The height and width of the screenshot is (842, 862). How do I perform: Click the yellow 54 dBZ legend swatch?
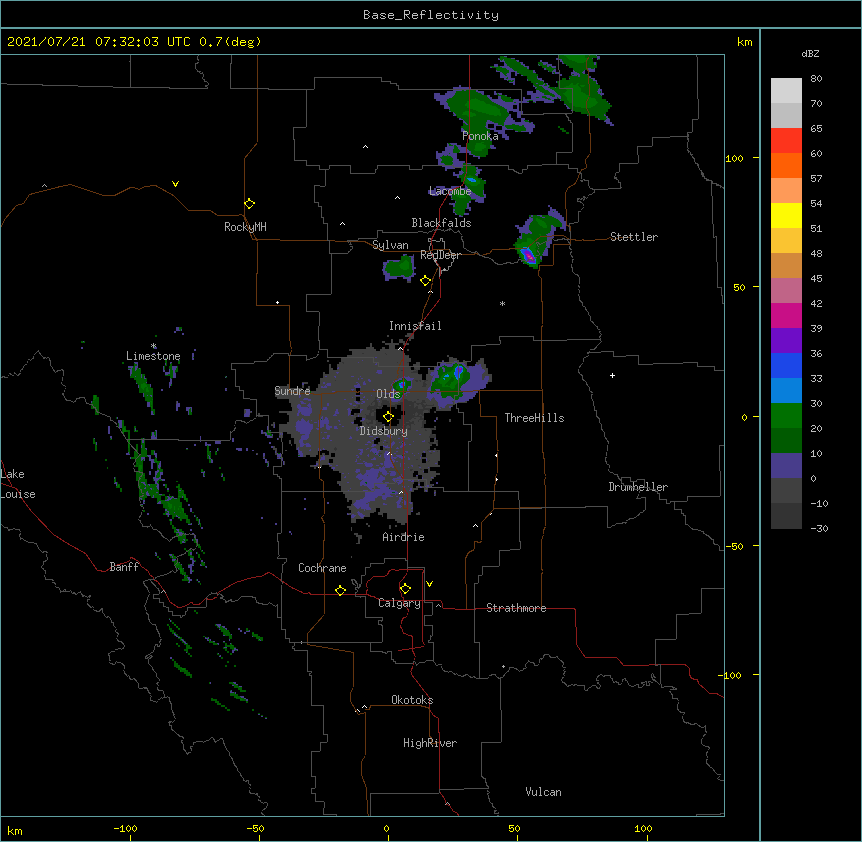tap(786, 215)
